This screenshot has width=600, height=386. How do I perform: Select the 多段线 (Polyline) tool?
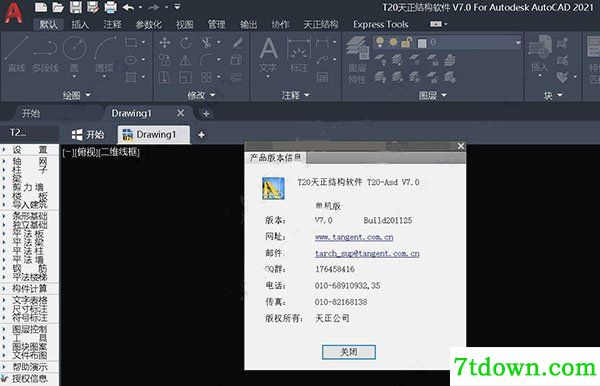coord(45,55)
